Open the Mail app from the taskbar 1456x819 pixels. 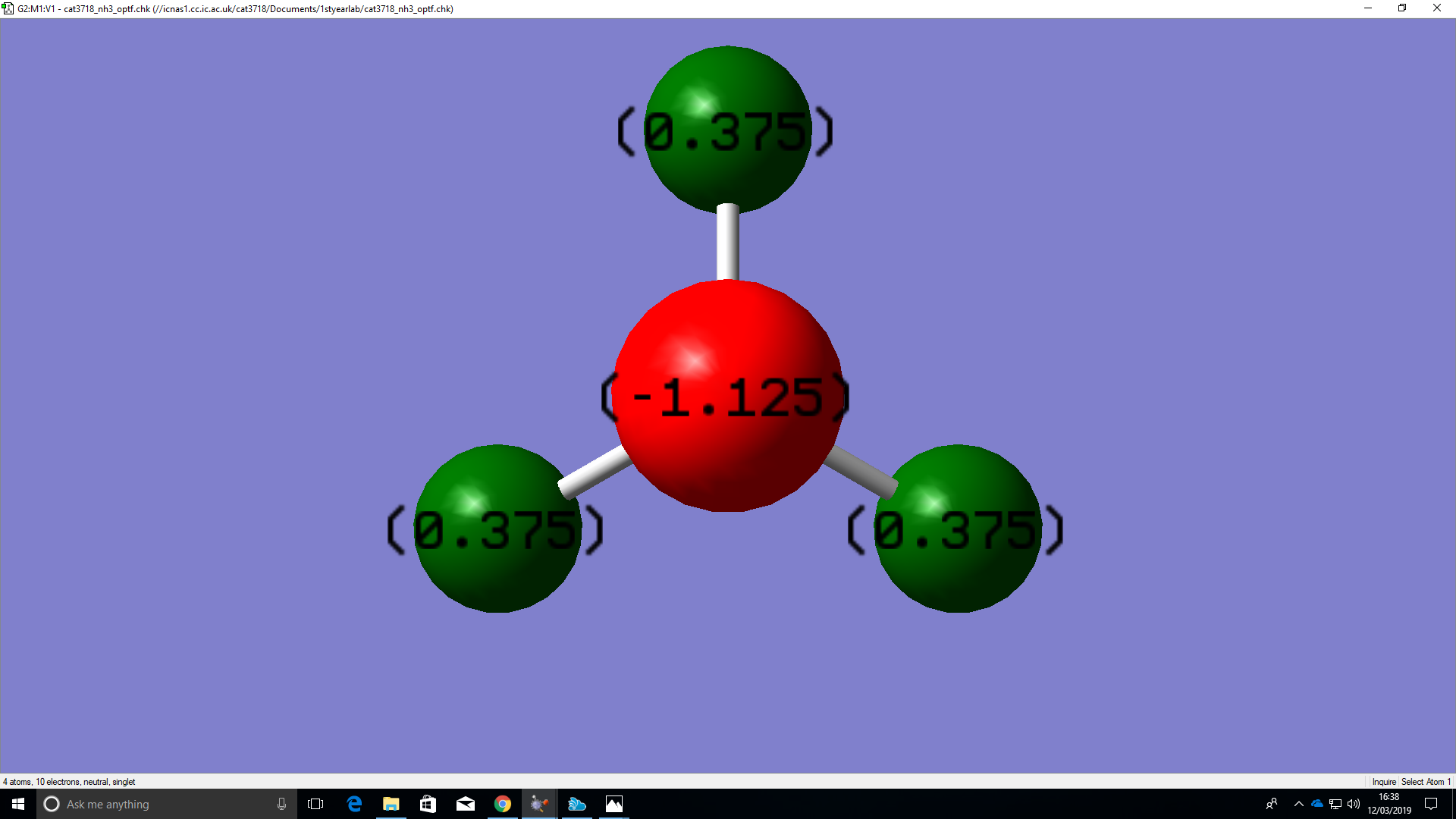pyautogui.click(x=466, y=804)
